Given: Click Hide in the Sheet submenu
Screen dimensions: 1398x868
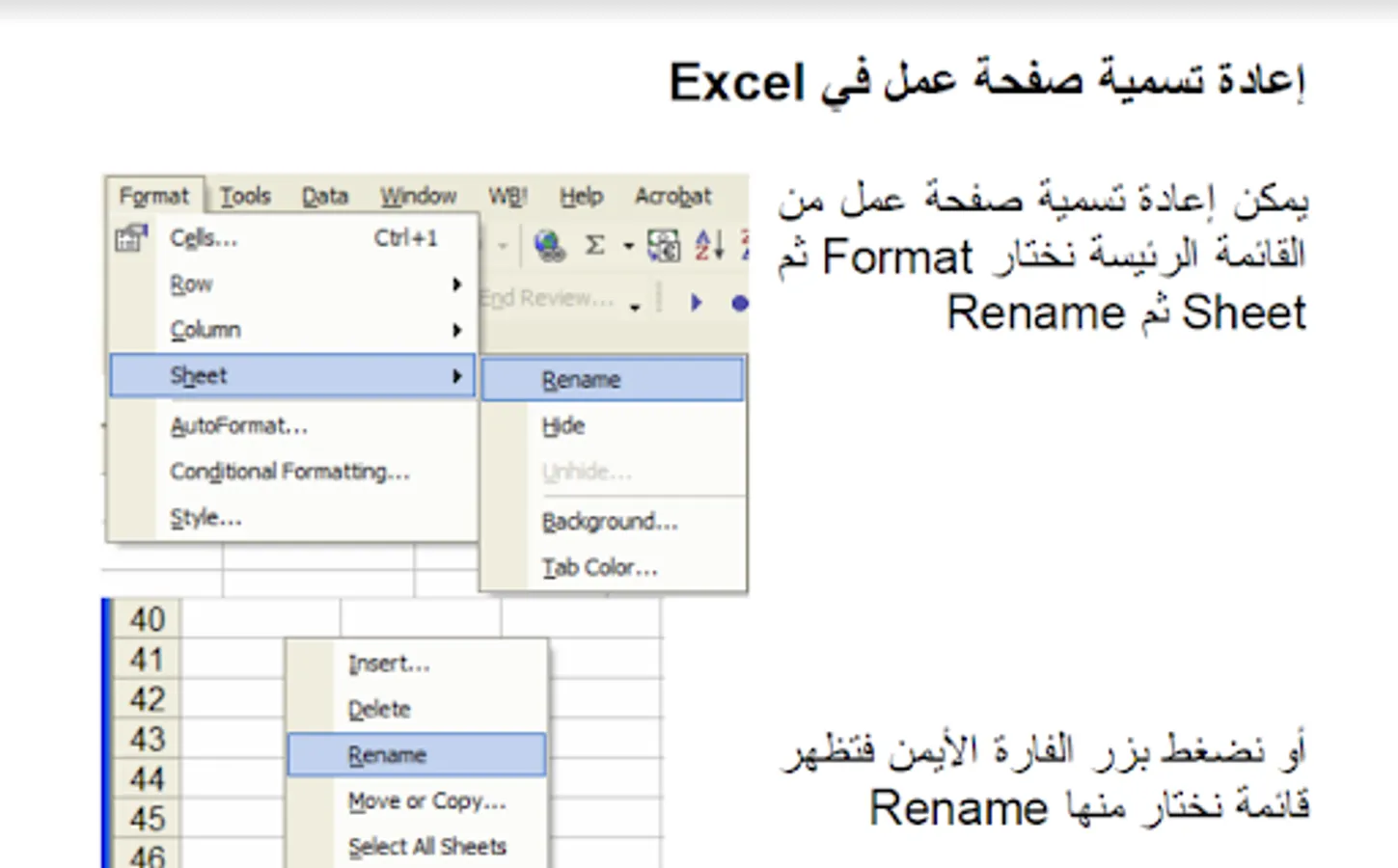Looking at the screenshot, I should coord(613,425).
